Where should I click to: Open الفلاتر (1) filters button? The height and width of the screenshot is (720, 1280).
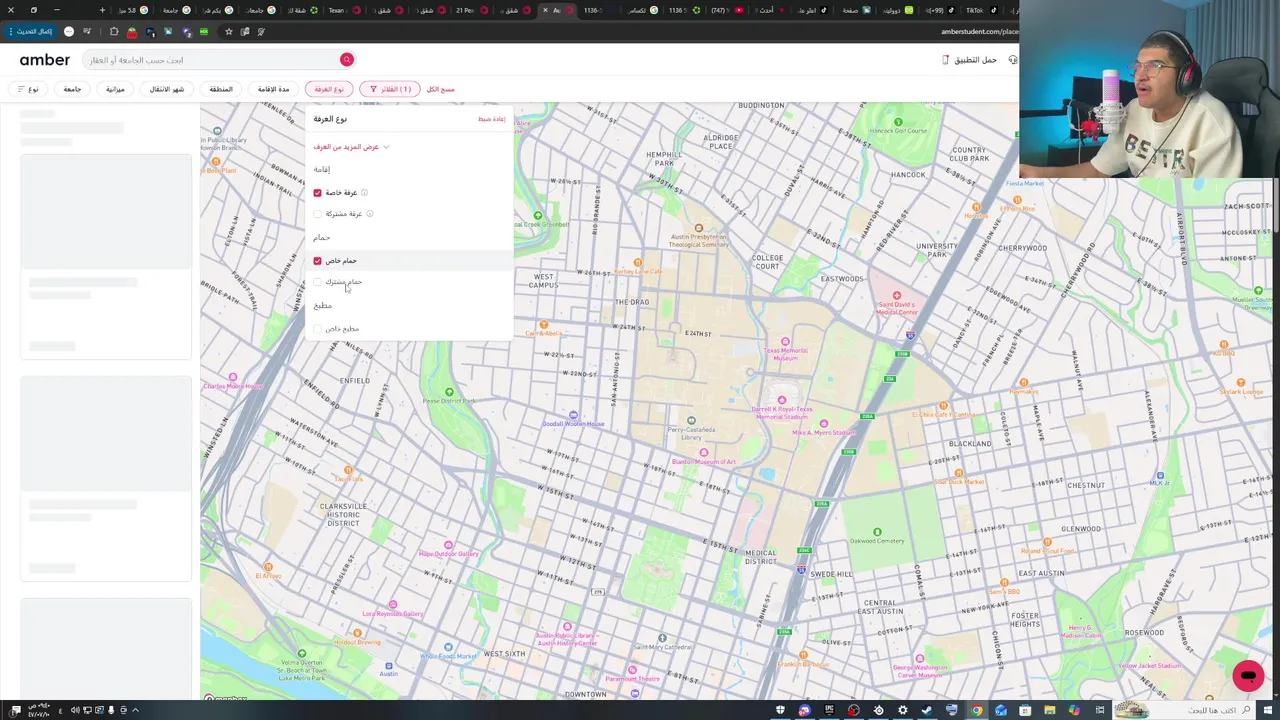coord(389,89)
